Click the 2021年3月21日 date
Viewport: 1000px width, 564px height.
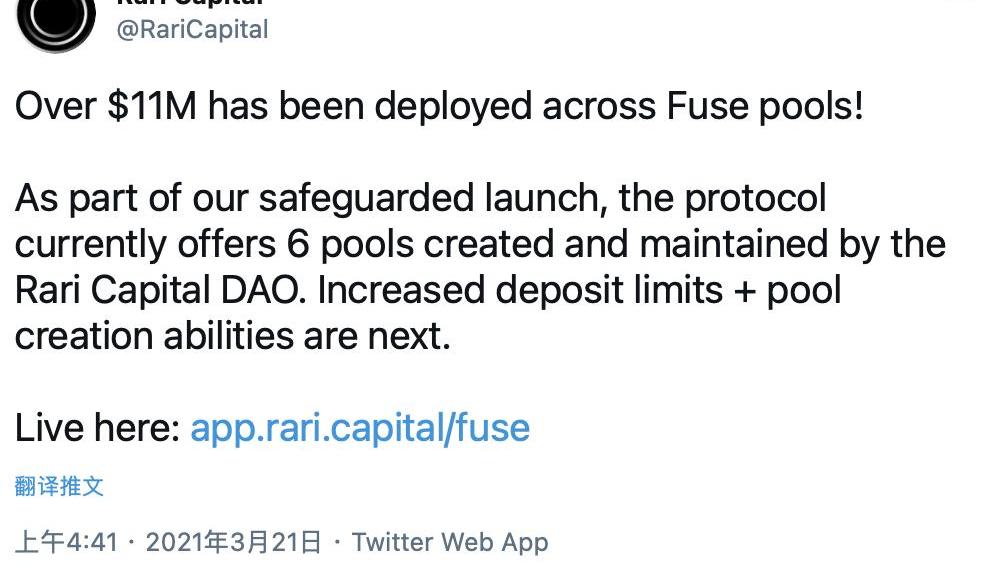click(x=233, y=542)
